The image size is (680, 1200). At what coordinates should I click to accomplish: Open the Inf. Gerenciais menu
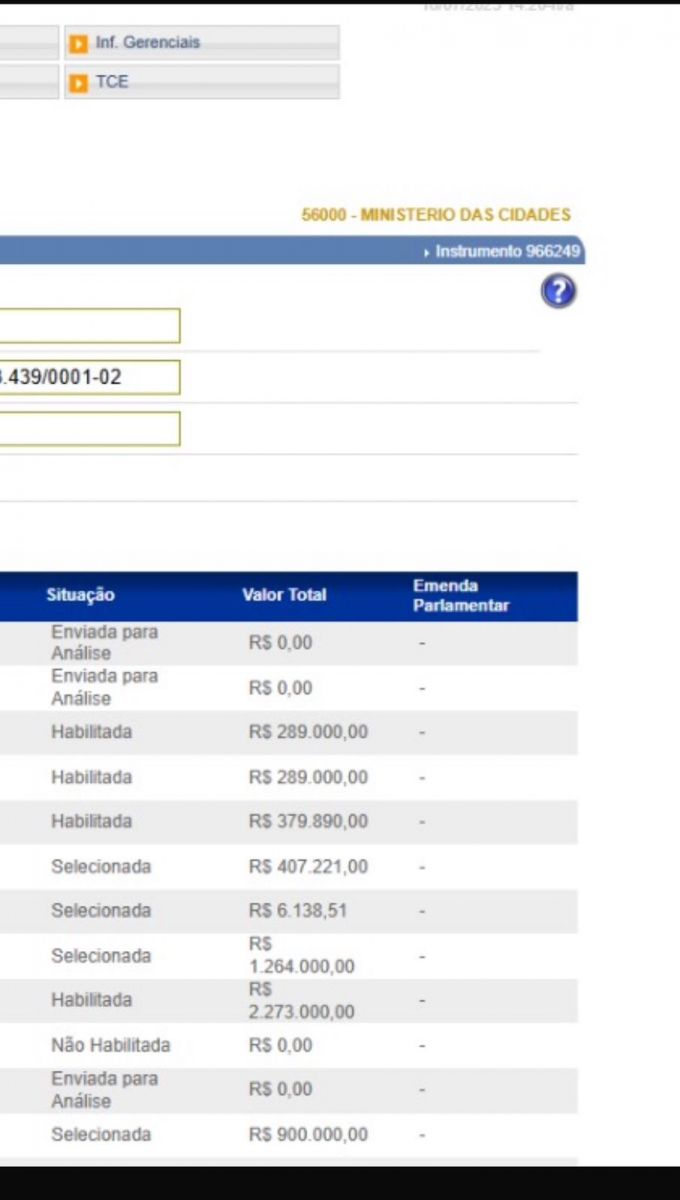tap(148, 43)
